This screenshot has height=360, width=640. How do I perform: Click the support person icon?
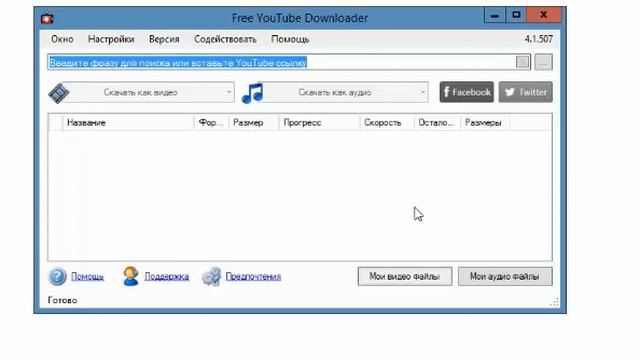click(x=131, y=276)
